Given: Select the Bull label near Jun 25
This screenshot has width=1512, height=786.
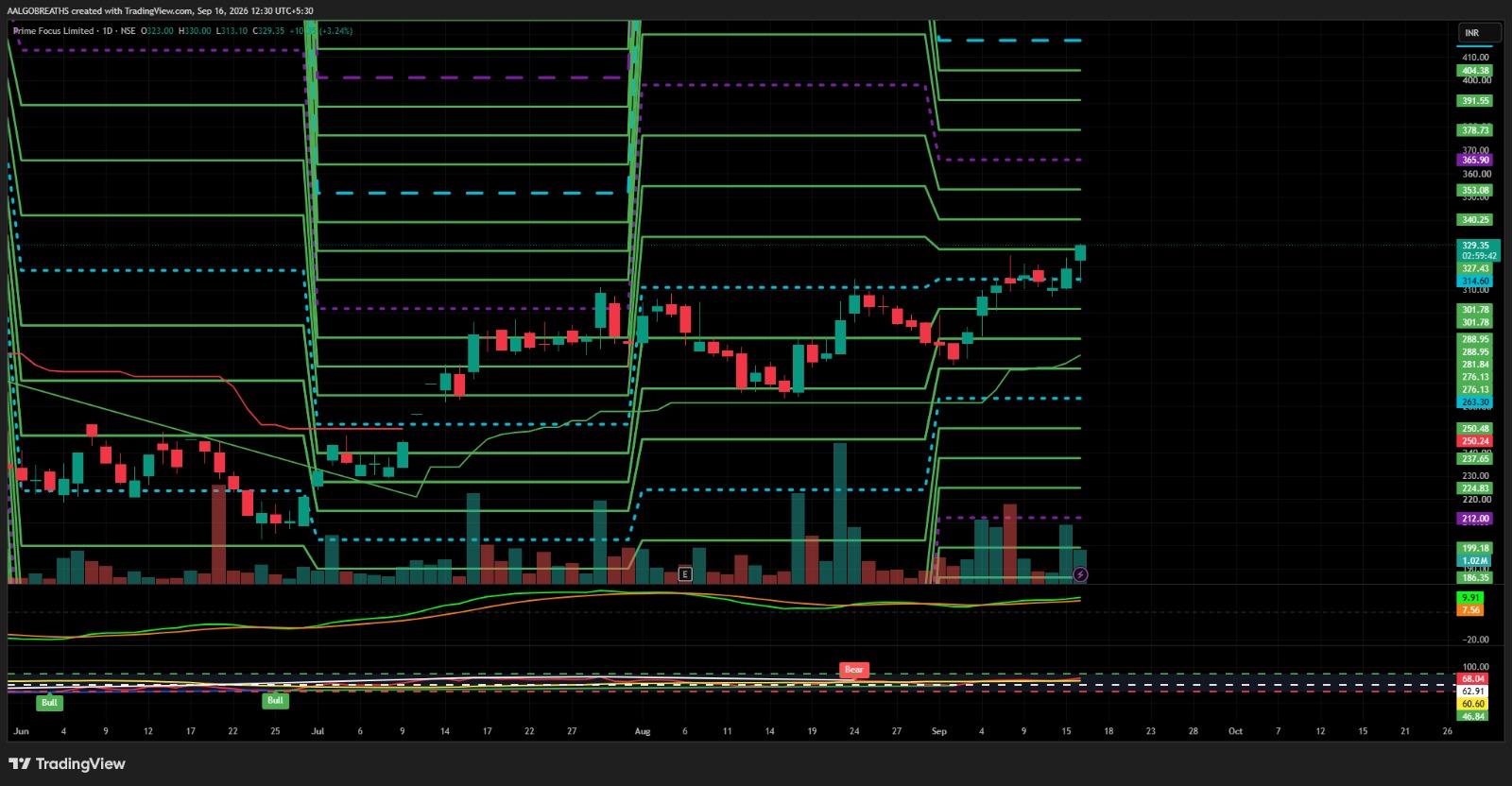Looking at the screenshot, I should [x=275, y=700].
